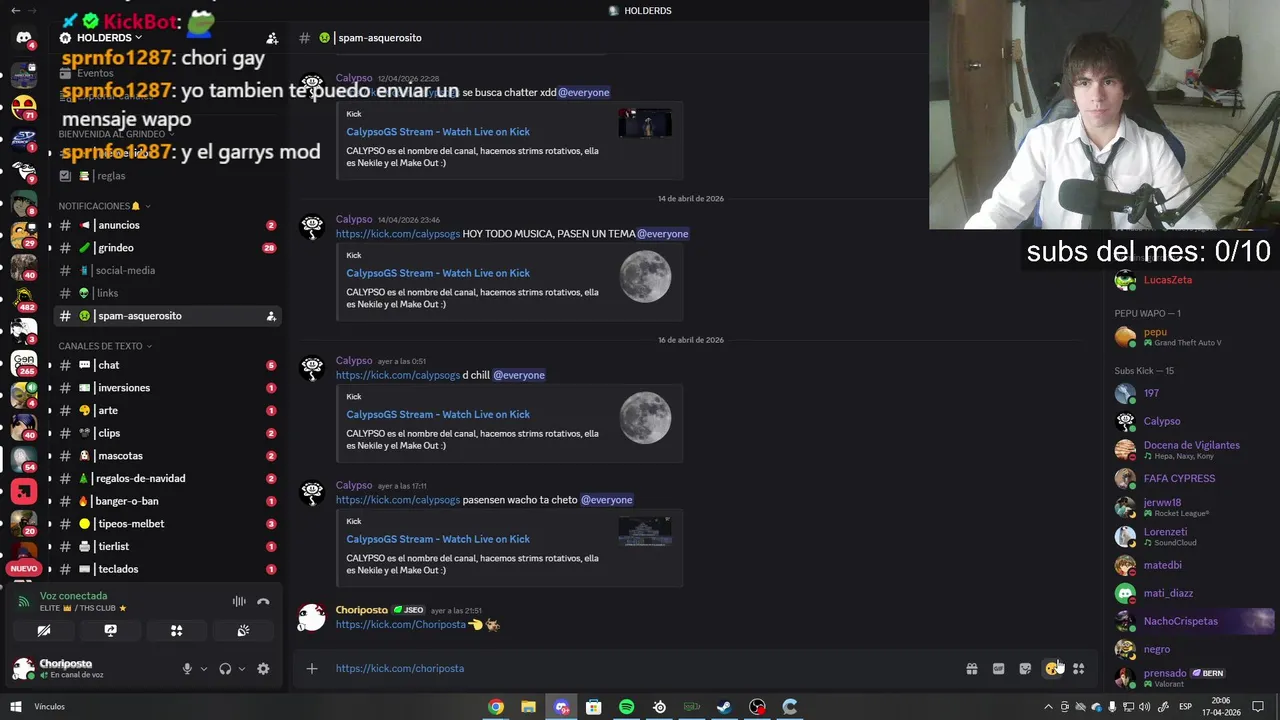Screen dimensions: 1280x720
Task: Jump to NUEVO unread servers pill
Action: [x=24, y=568]
